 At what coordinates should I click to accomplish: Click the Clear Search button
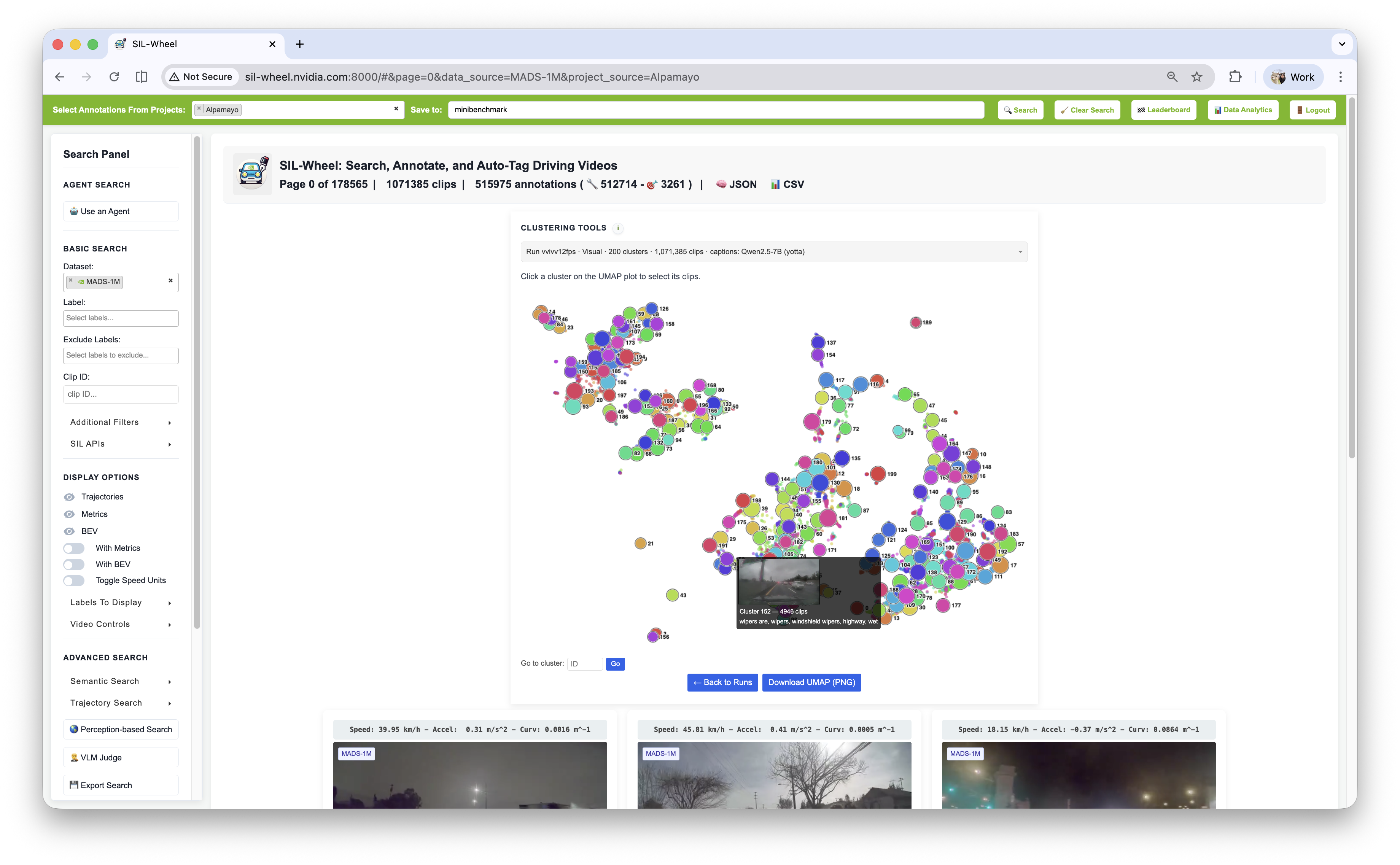[x=1087, y=110]
